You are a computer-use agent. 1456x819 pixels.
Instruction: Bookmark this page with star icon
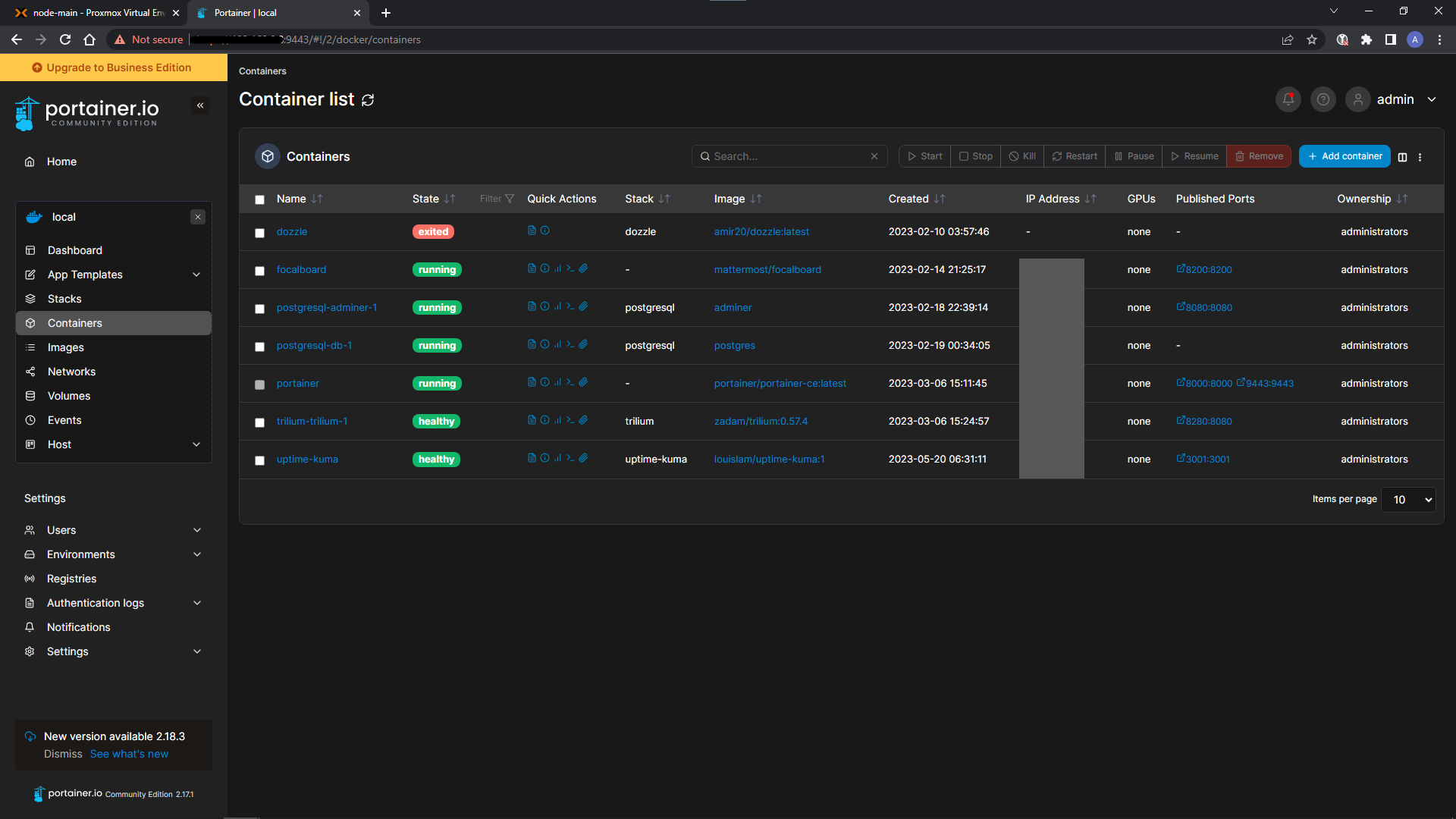point(1312,39)
